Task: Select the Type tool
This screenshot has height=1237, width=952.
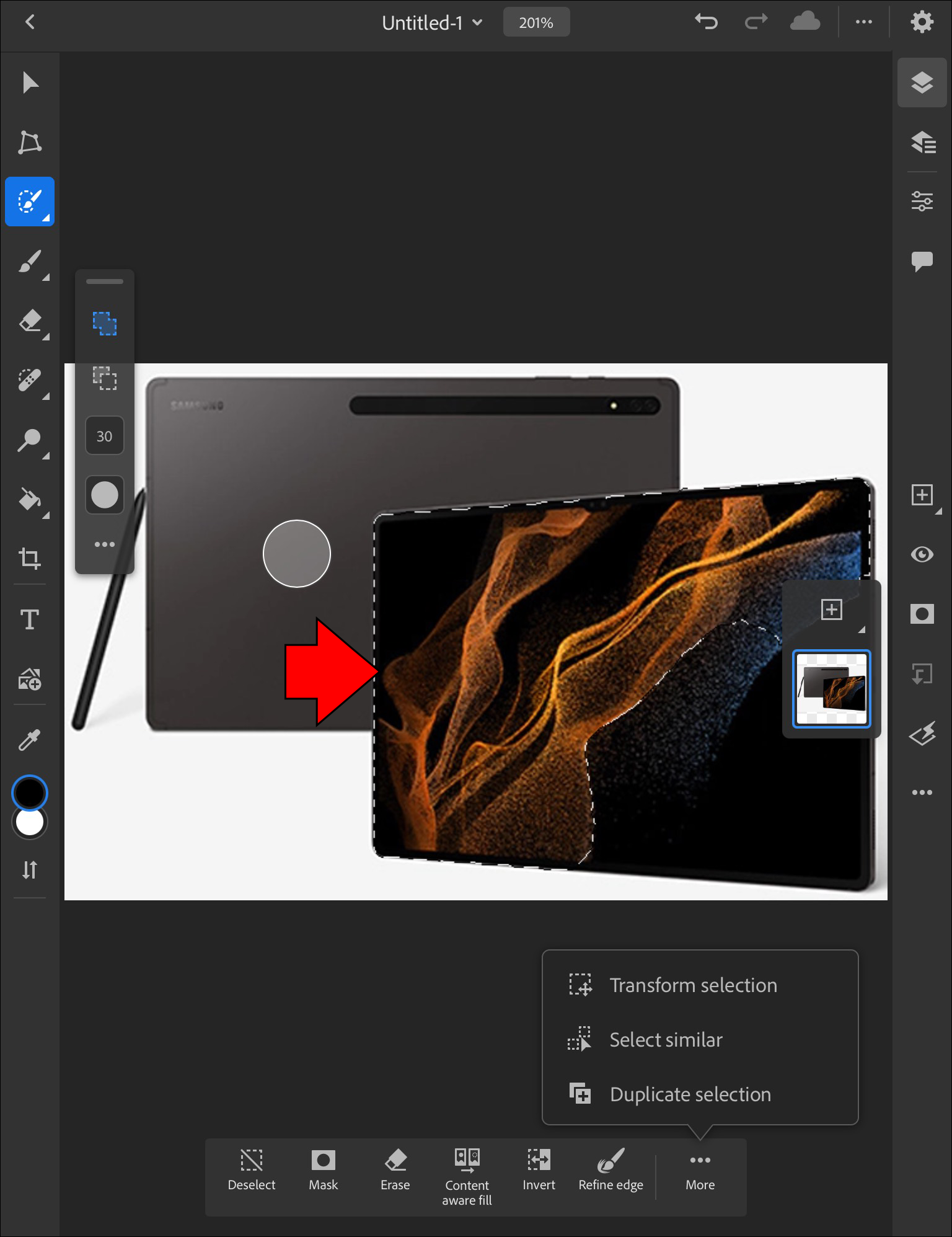Action: point(30,619)
